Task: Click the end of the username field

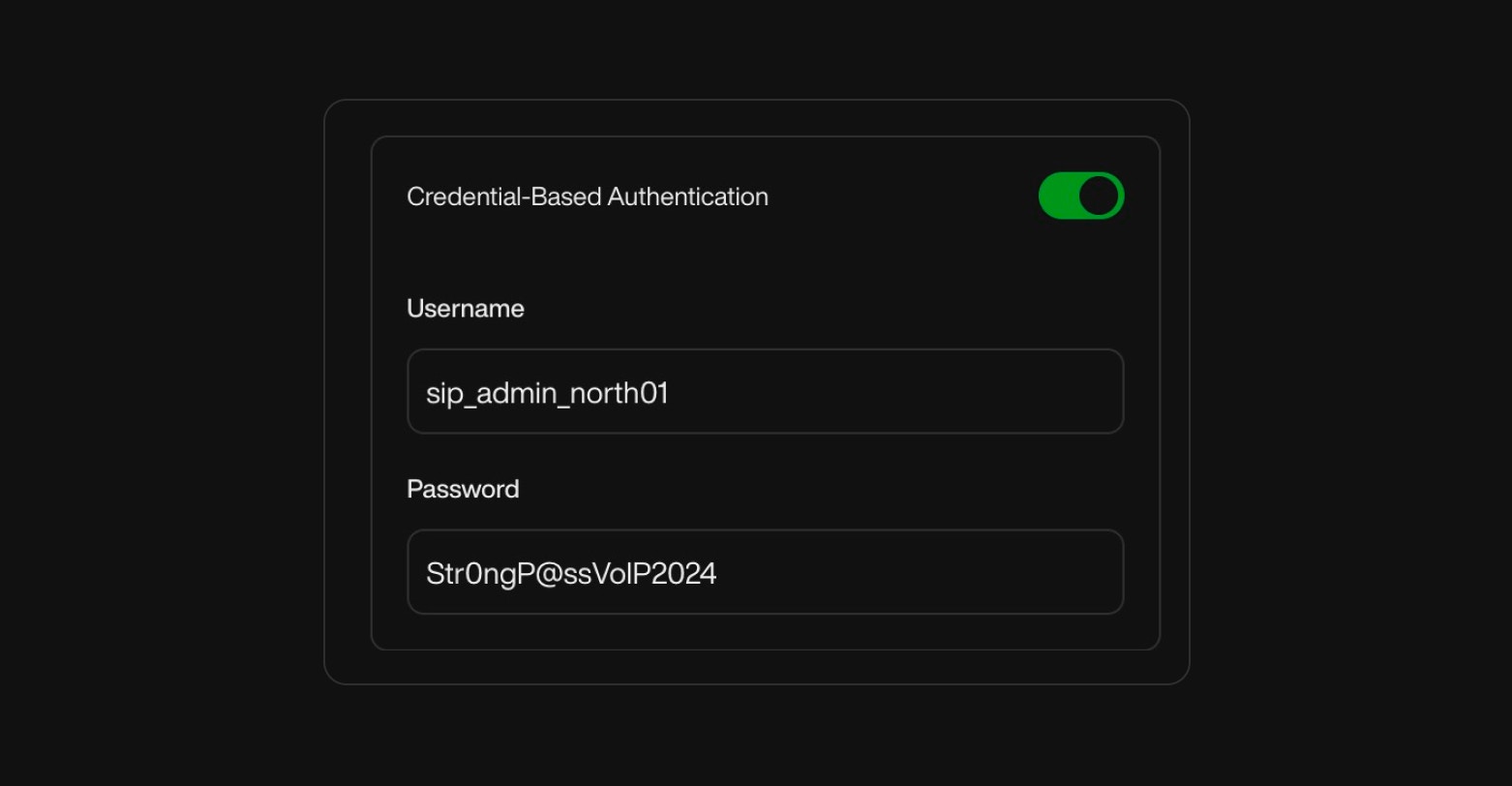Action: 1094,391
